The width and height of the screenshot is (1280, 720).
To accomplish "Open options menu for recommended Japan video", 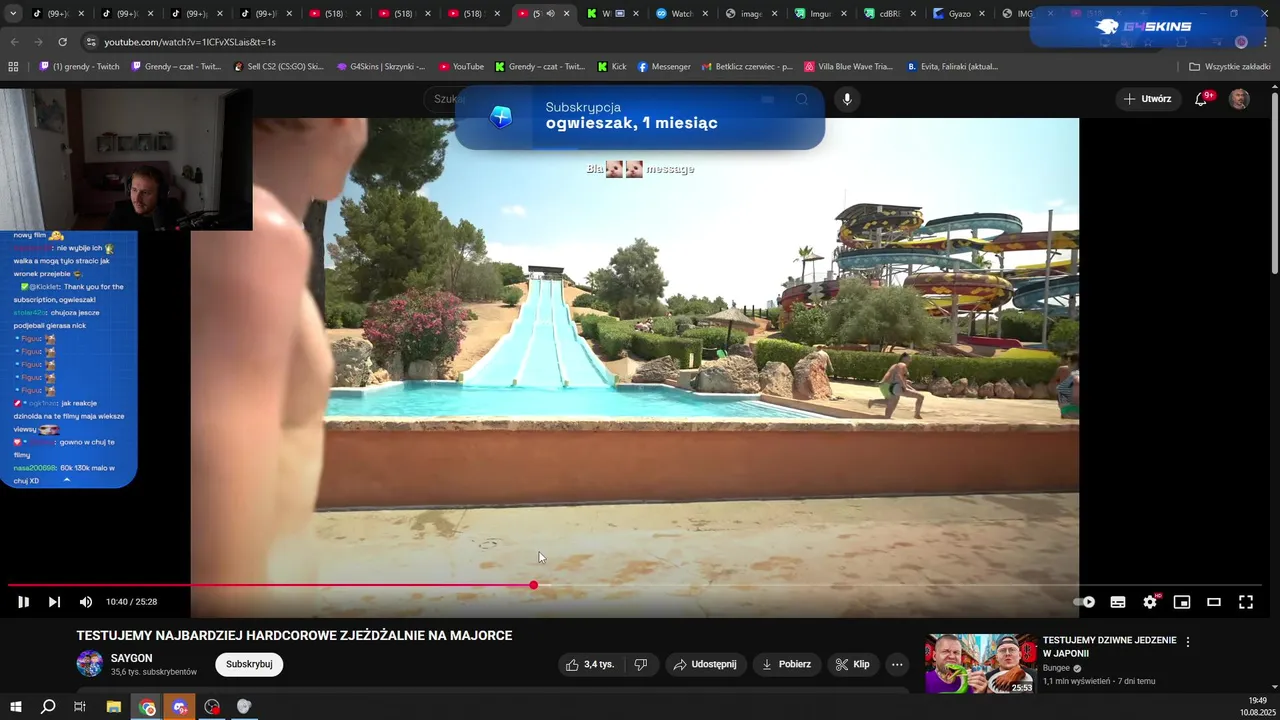I will pyautogui.click(x=1188, y=642).
